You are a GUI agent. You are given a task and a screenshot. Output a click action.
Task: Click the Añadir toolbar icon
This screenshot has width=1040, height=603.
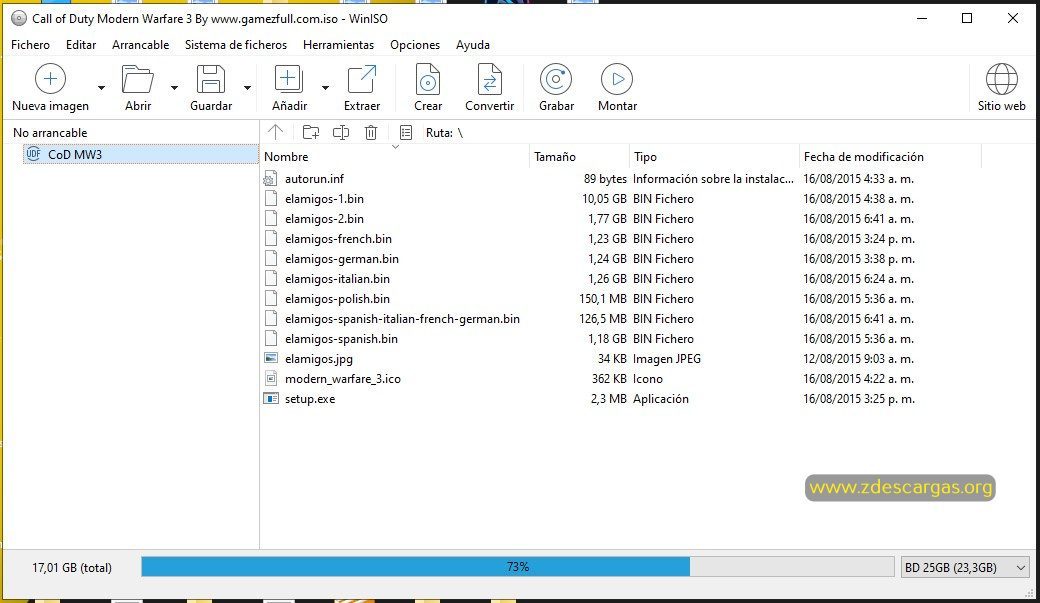(x=289, y=79)
